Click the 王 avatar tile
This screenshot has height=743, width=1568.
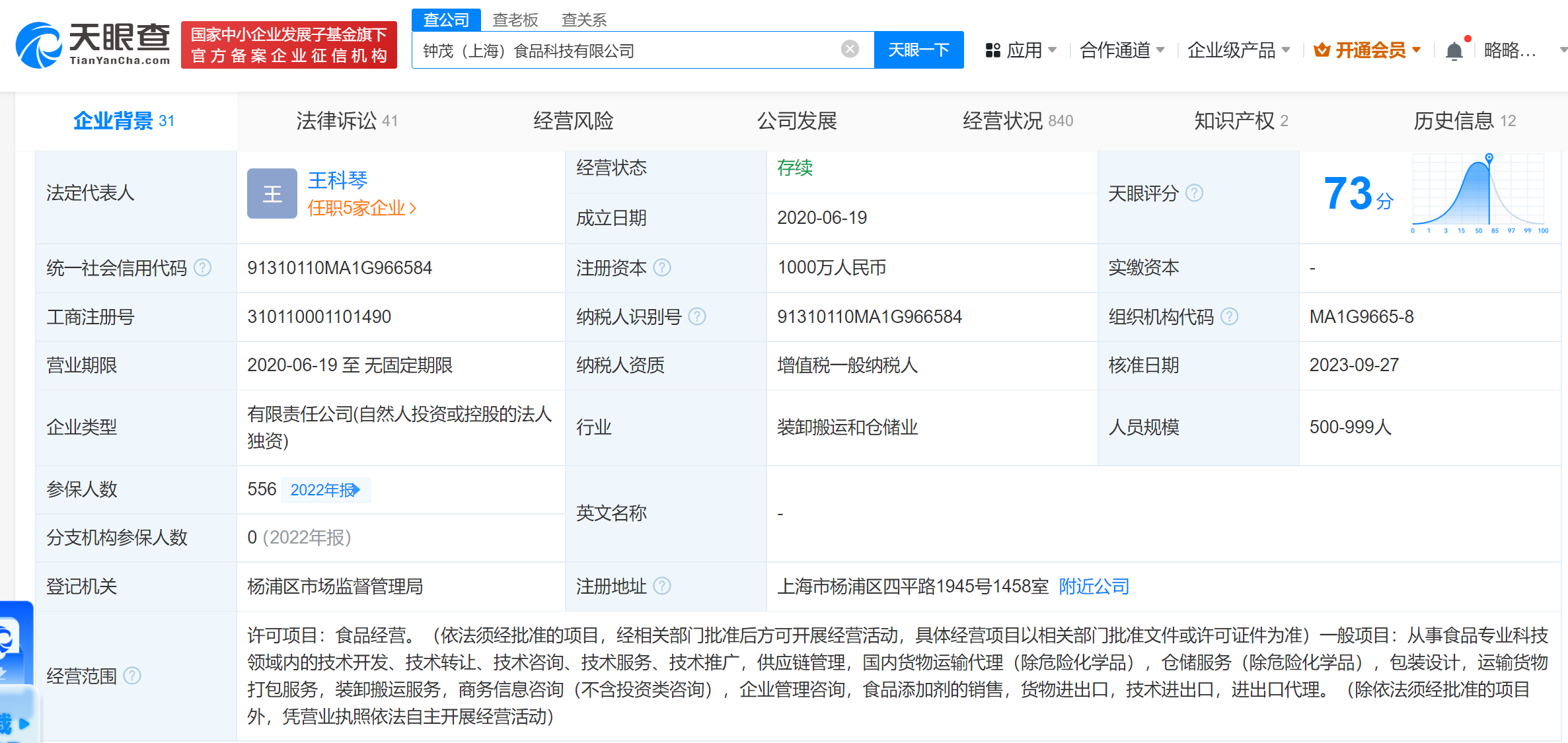pos(272,194)
